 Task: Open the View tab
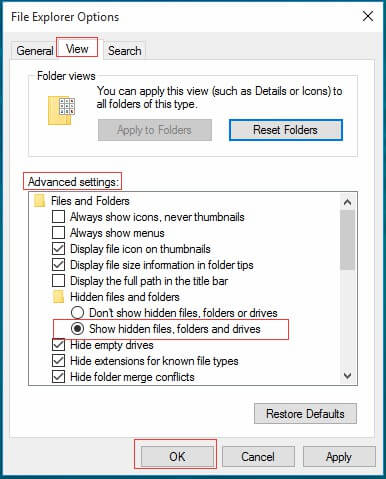pyautogui.click(x=77, y=49)
